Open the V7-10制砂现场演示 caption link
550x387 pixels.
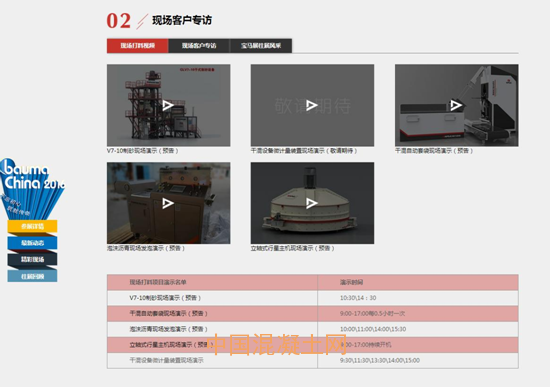(143, 151)
